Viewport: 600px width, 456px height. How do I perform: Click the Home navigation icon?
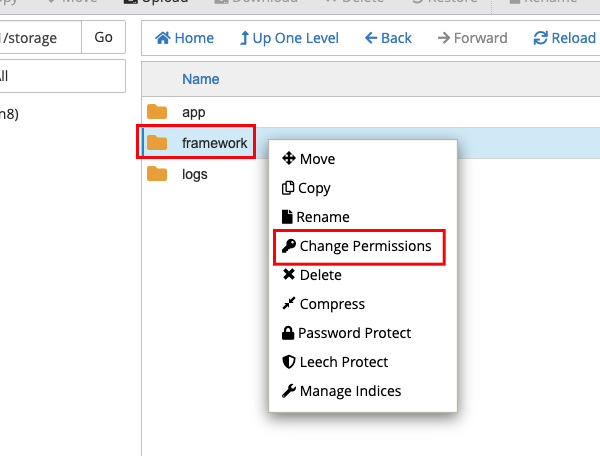(x=163, y=39)
